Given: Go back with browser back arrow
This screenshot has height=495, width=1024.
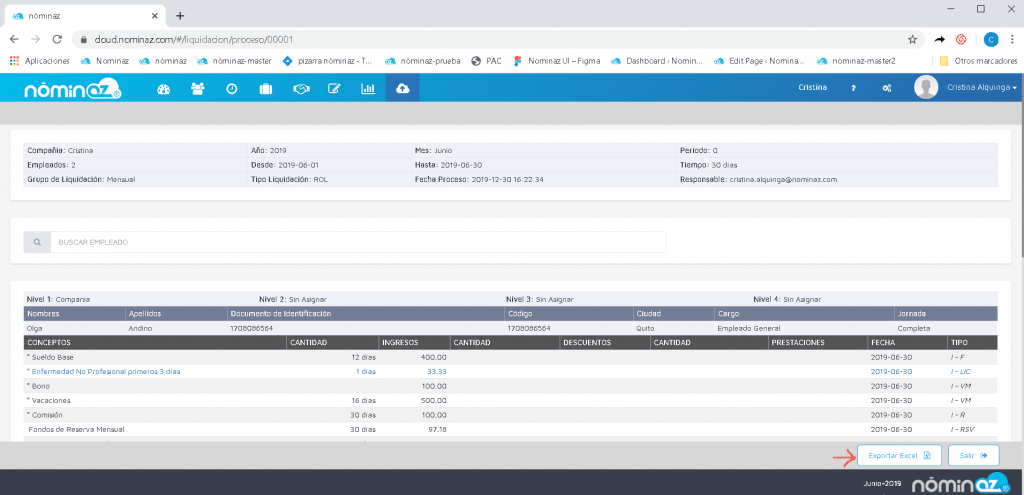Looking at the screenshot, I should pos(14,39).
